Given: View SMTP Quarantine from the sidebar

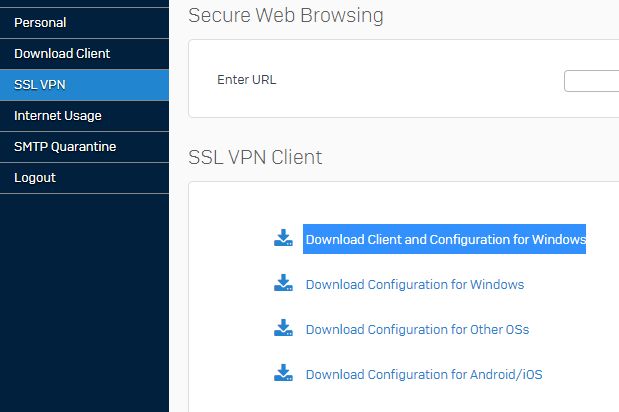Looking at the screenshot, I should 84,147.
